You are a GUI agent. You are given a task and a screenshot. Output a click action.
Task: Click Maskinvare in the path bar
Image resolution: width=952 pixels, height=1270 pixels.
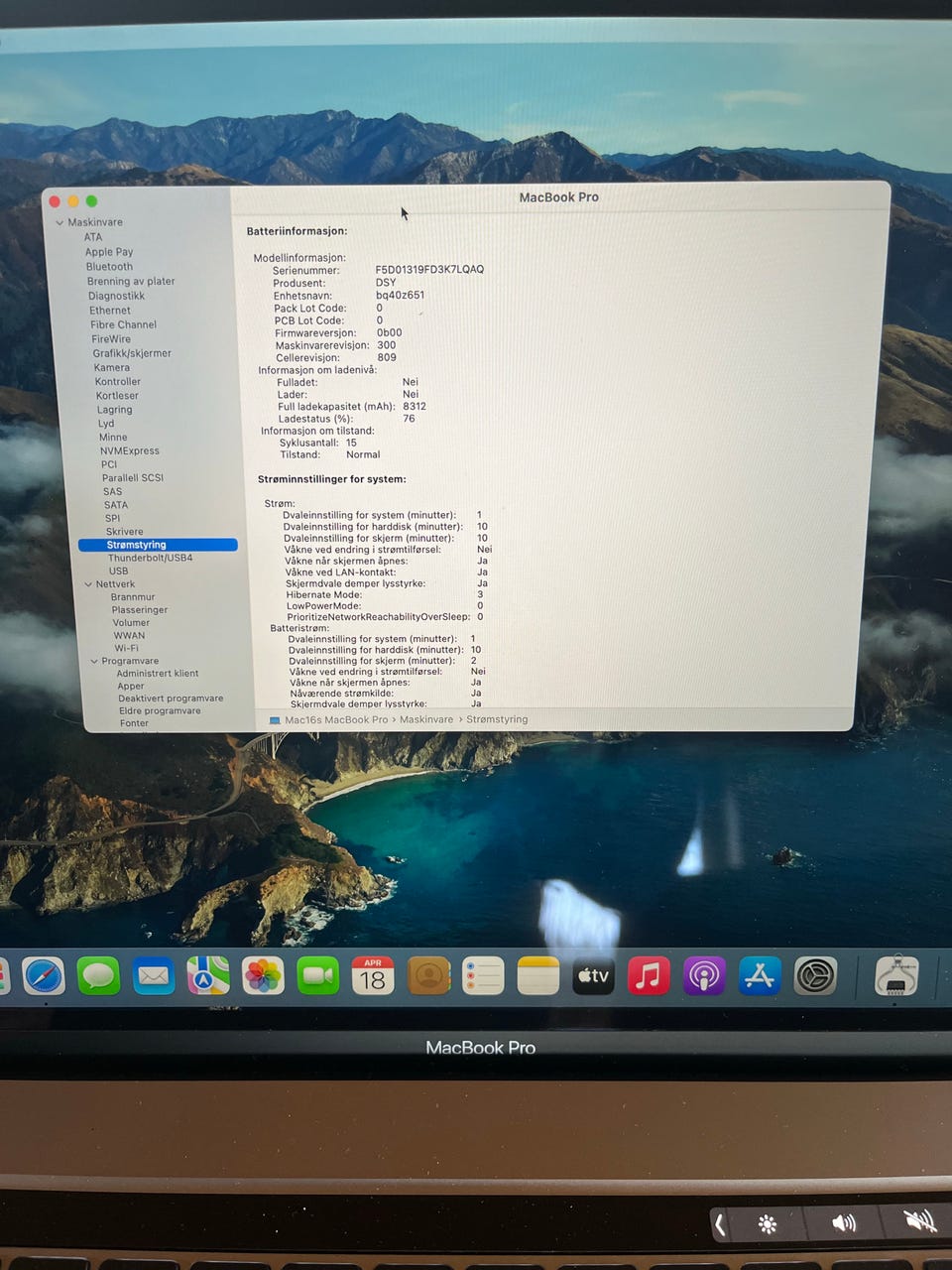pyautogui.click(x=426, y=720)
